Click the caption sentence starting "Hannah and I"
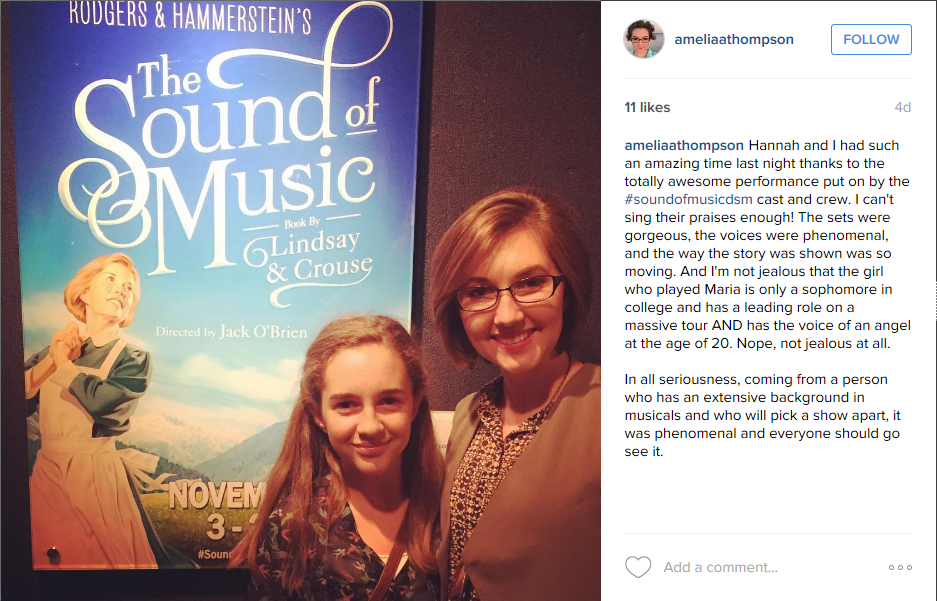 tap(768, 244)
